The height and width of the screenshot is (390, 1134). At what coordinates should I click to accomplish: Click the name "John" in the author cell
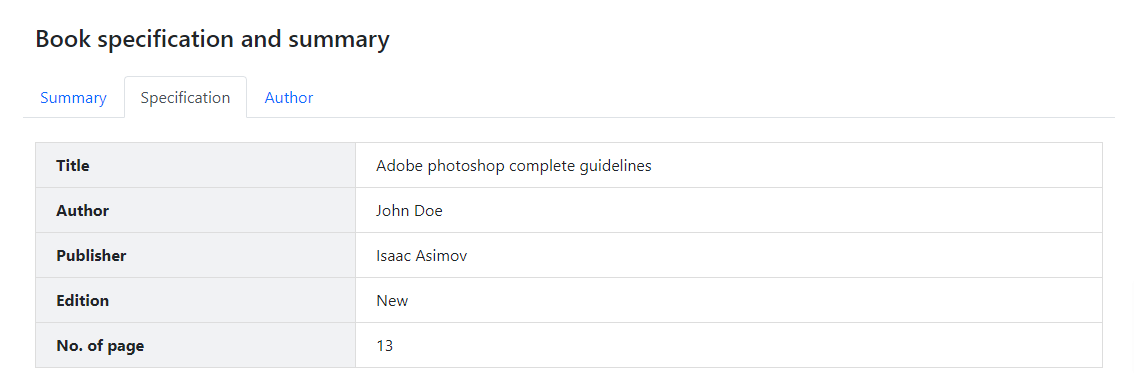393,211
